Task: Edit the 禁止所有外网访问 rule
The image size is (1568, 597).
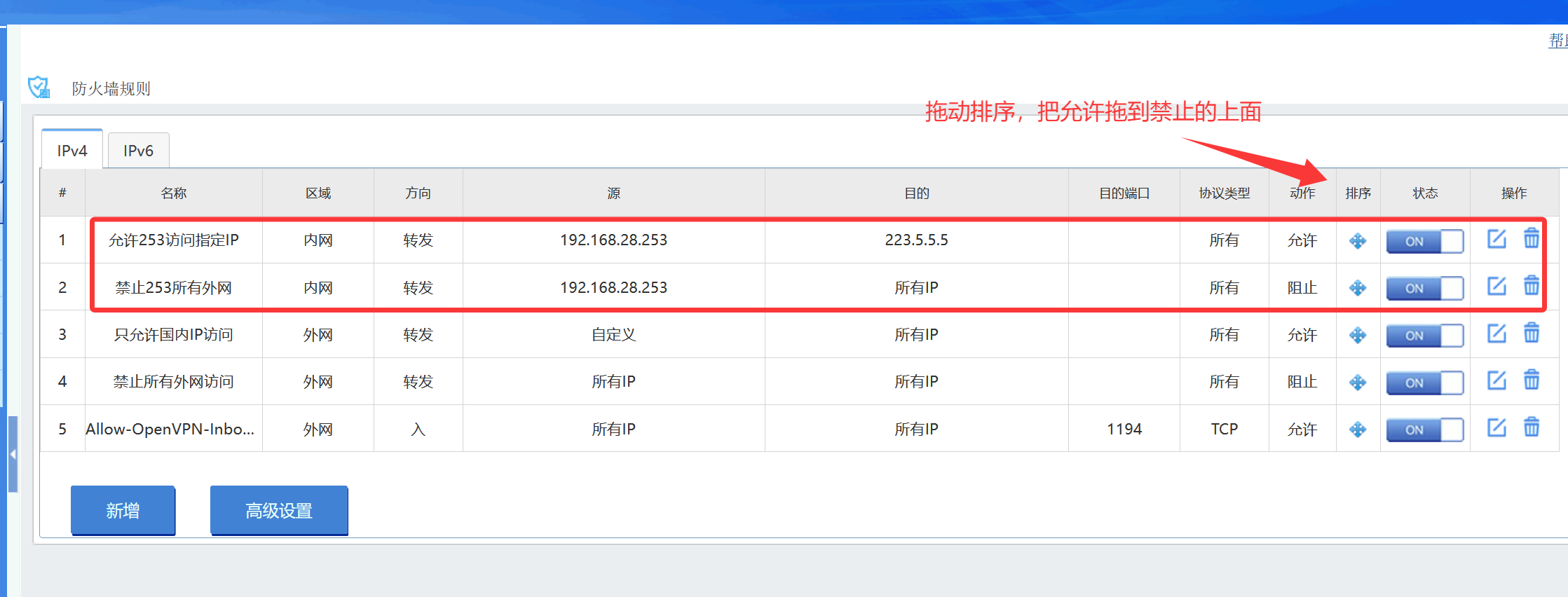Action: 1497,380
